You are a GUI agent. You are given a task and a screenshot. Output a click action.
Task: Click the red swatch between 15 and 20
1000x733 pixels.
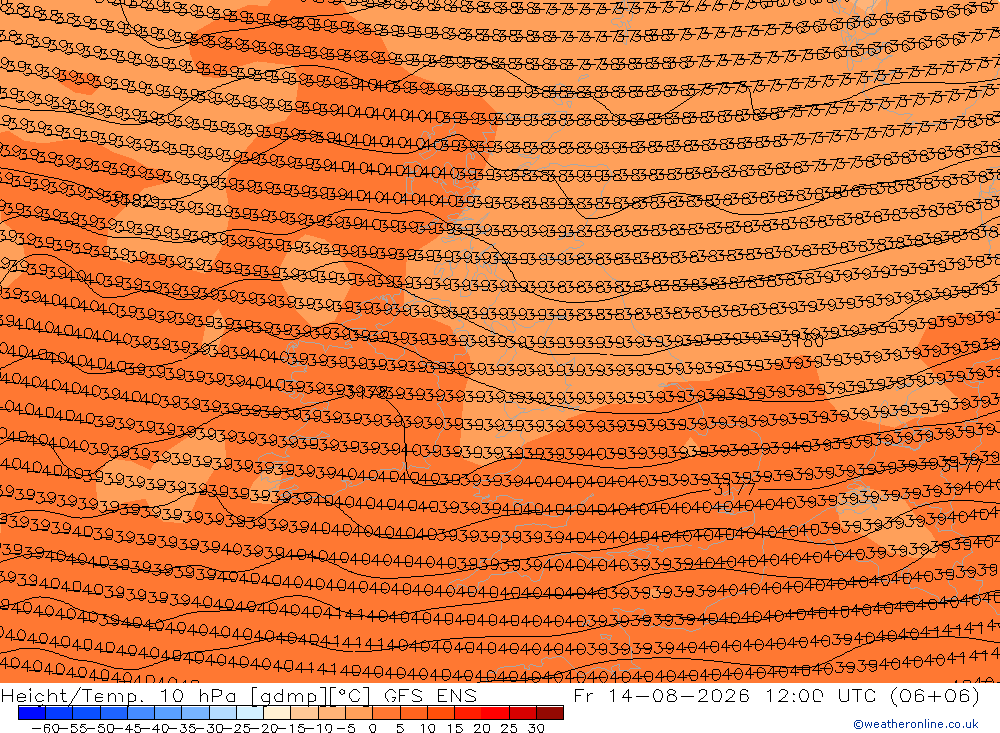469,713
